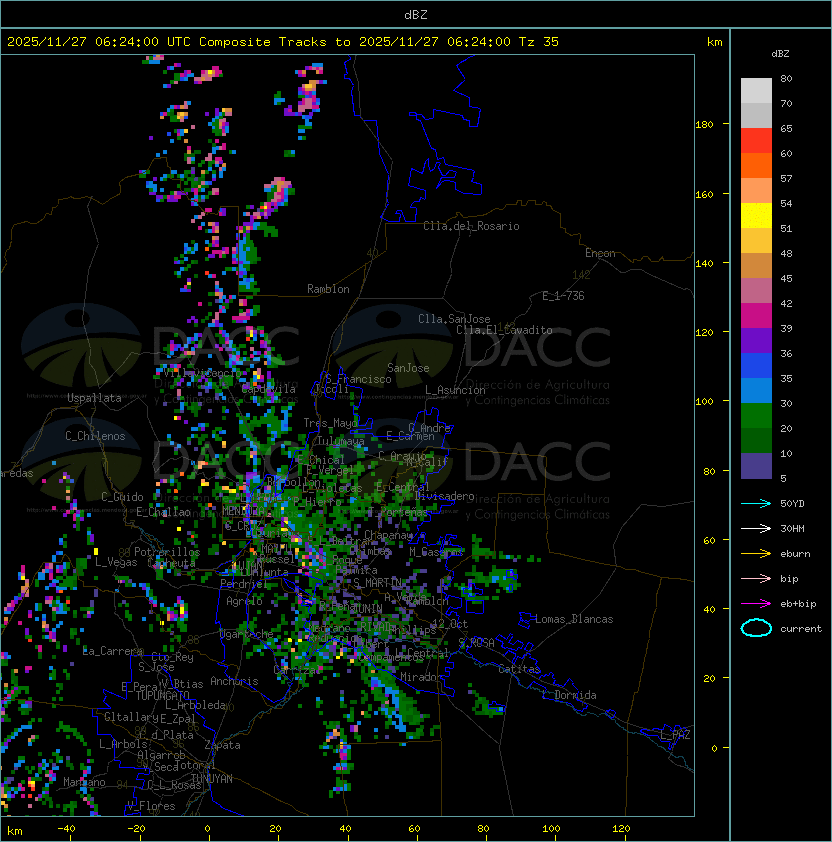The width and height of the screenshot is (832, 842).
Task: Select the magenta 42–39 dBZ legend swatch
Action: click(x=756, y=316)
